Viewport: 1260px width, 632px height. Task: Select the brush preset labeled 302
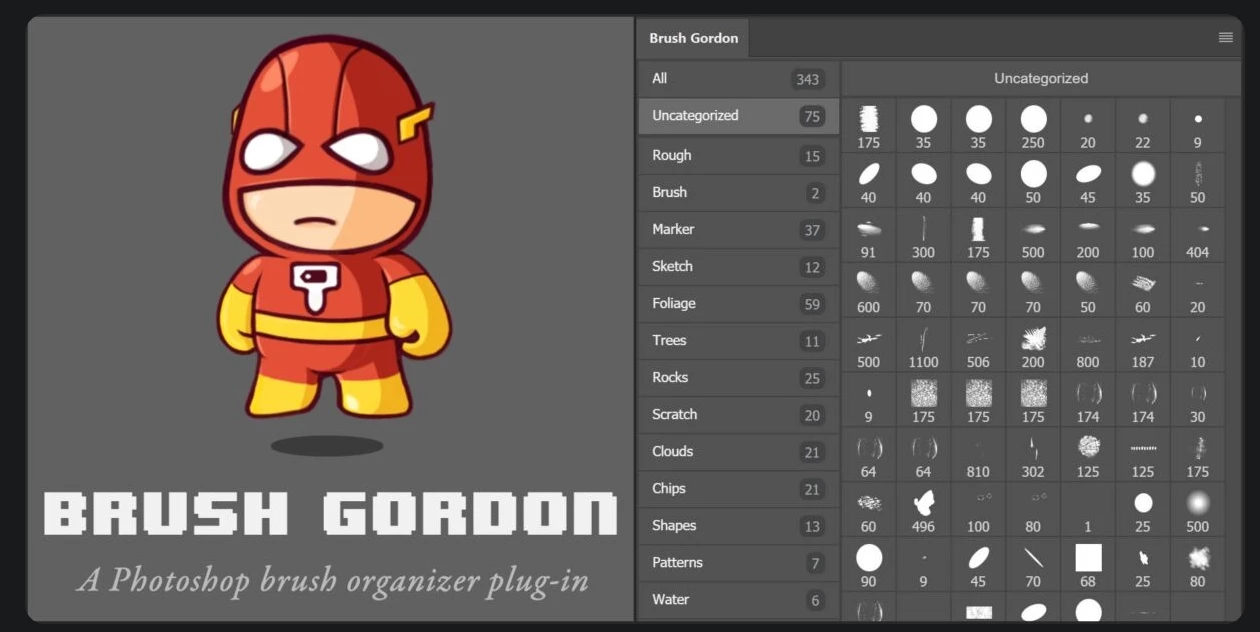1033,455
